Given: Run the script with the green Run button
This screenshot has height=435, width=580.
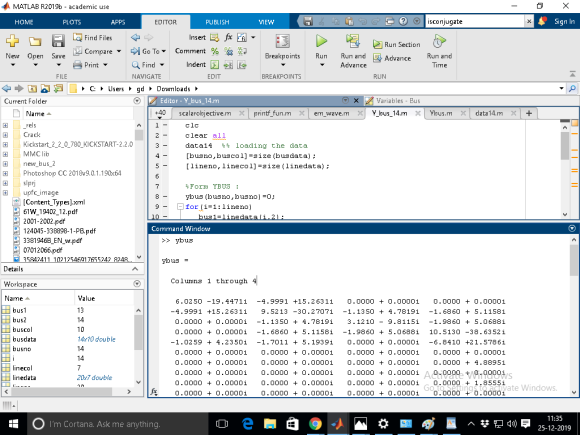Looking at the screenshot, I should [x=321, y=41].
